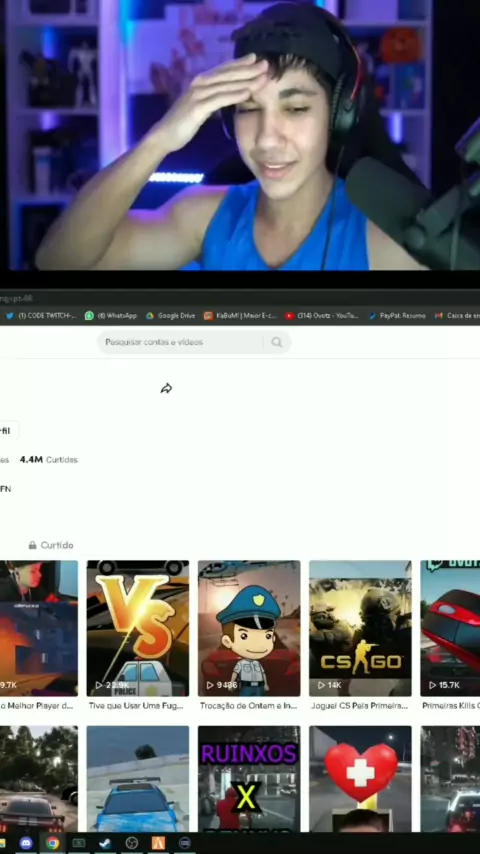Open Discord from the taskbar
This screenshot has width=480, height=854.
[26, 843]
